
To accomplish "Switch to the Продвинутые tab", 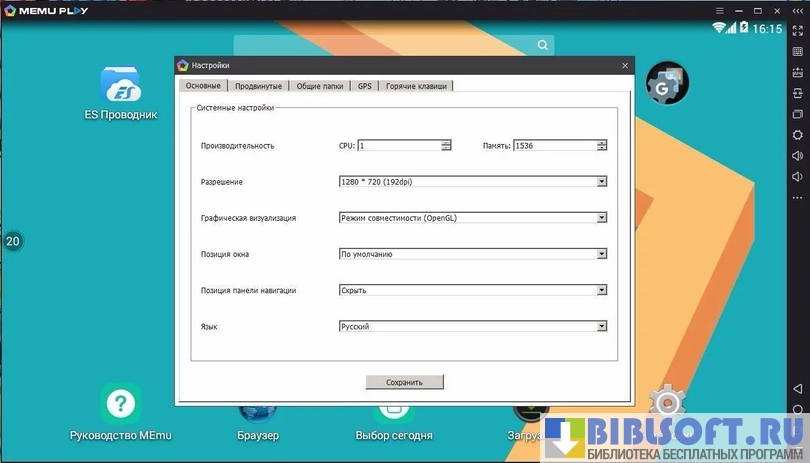I will (x=258, y=86).
